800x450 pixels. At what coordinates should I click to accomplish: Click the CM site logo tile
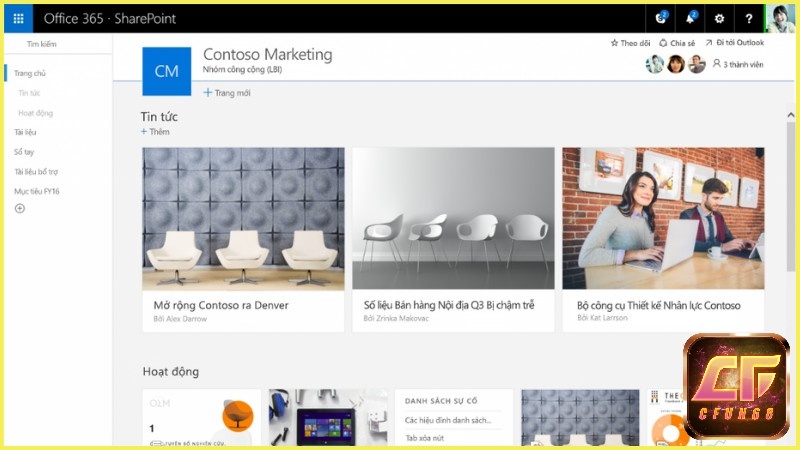pos(167,71)
